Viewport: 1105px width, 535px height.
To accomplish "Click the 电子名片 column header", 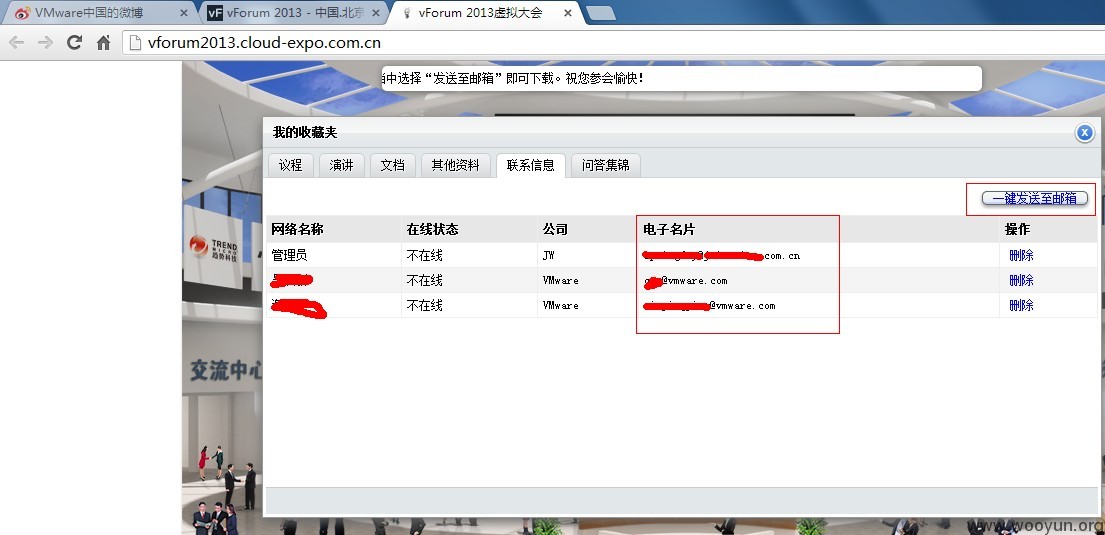I will (669, 230).
